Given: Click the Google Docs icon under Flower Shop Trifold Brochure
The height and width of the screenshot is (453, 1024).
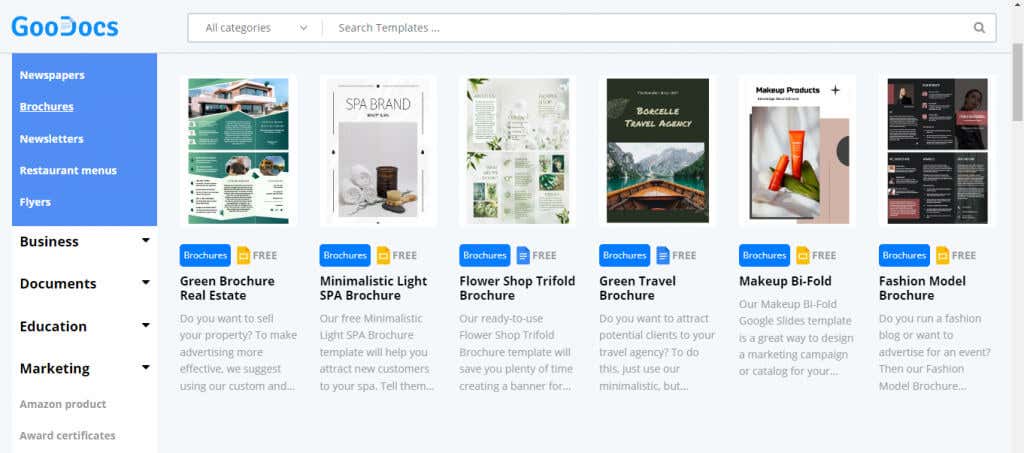Looking at the screenshot, I should point(523,255).
